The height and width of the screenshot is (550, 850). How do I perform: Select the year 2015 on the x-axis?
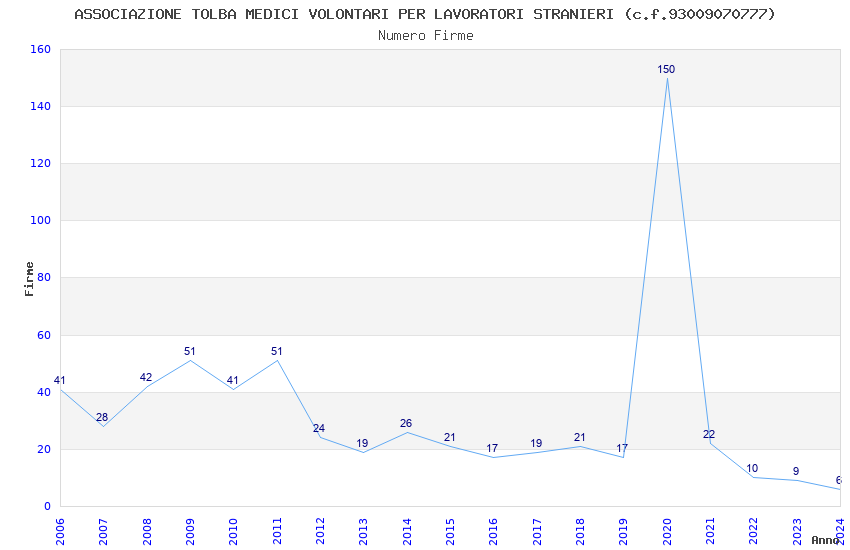pos(450,532)
